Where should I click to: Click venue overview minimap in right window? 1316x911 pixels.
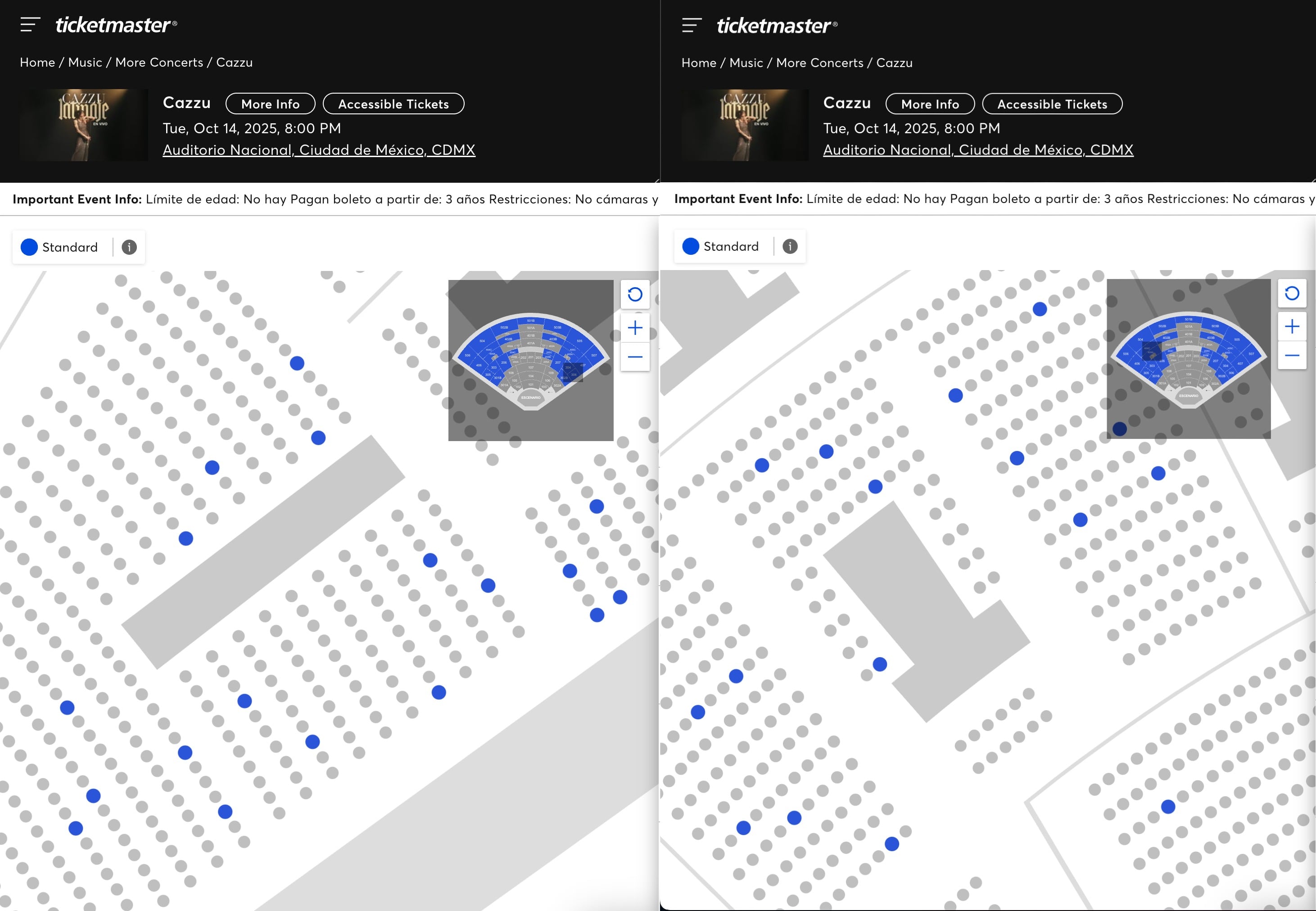pos(1188,358)
